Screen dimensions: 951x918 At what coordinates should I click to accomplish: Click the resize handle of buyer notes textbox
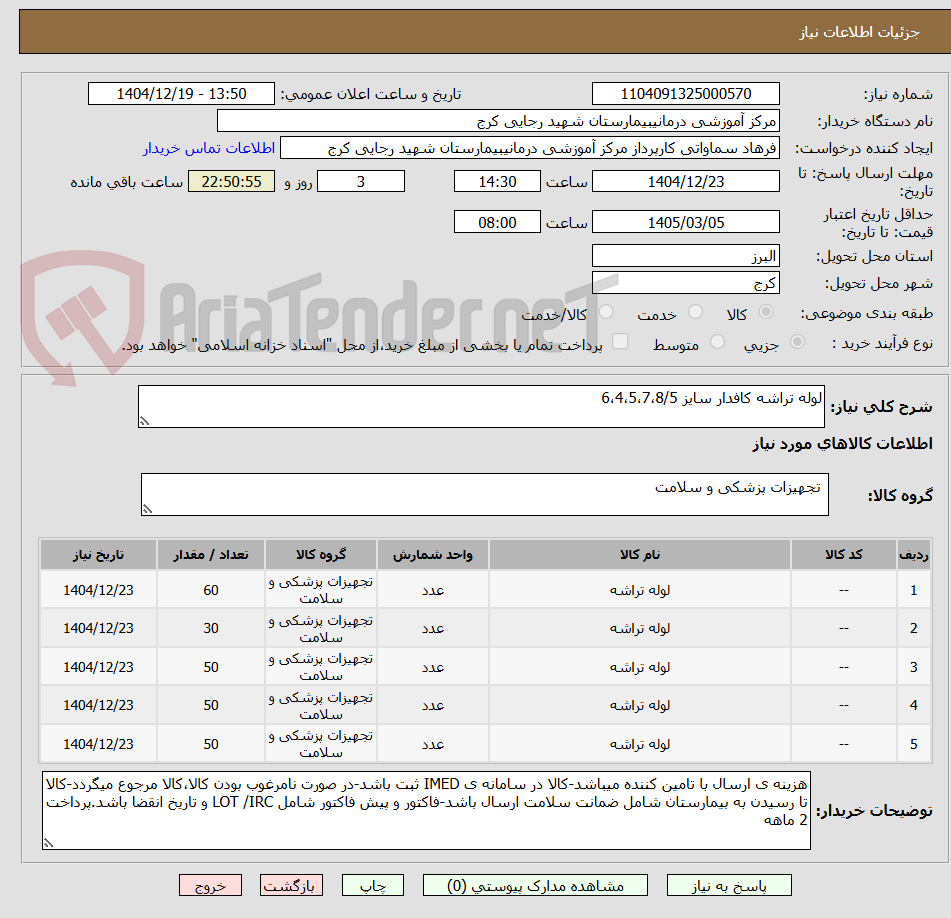pyautogui.click(x=49, y=843)
